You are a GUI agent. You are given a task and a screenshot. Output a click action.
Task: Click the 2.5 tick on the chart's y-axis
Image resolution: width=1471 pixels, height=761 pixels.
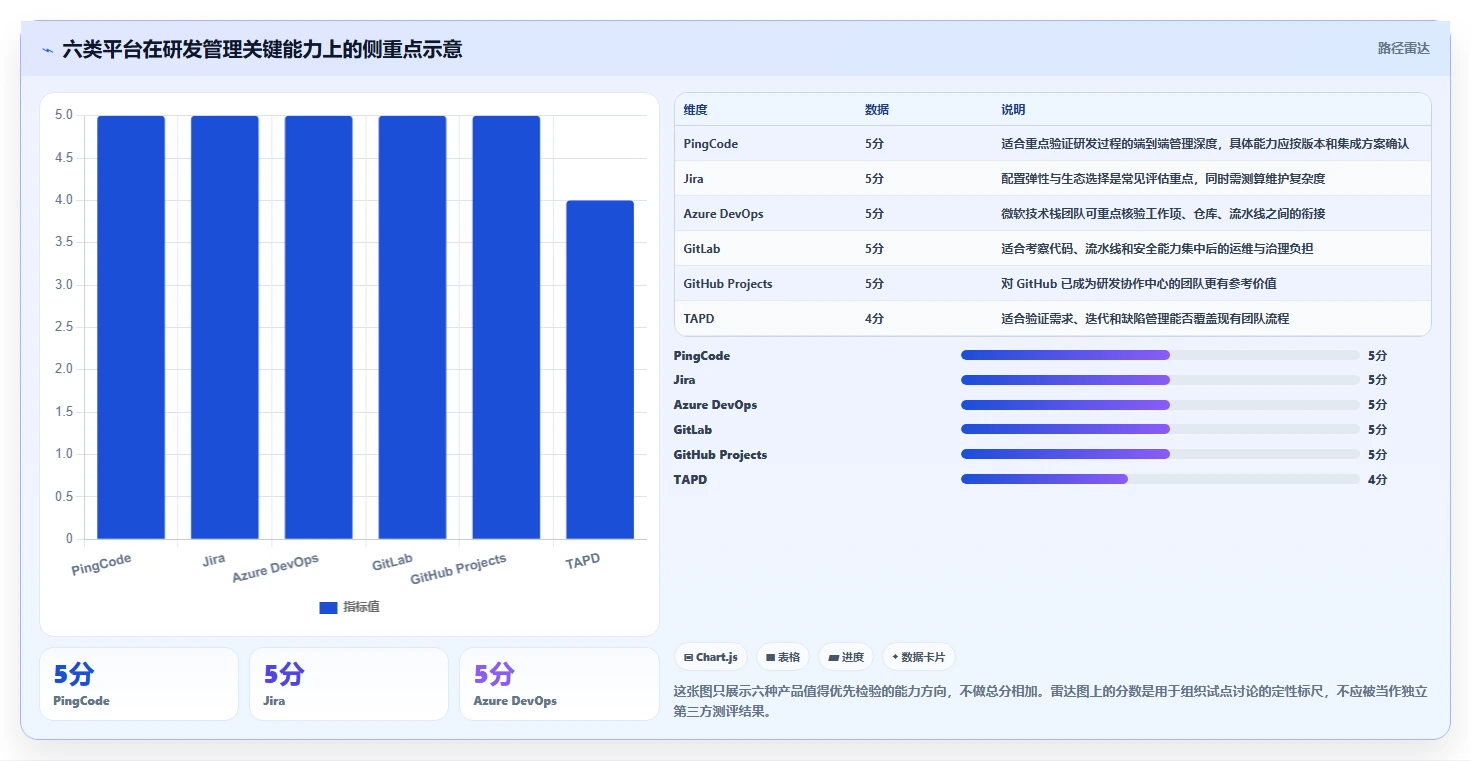coord(63,327)
